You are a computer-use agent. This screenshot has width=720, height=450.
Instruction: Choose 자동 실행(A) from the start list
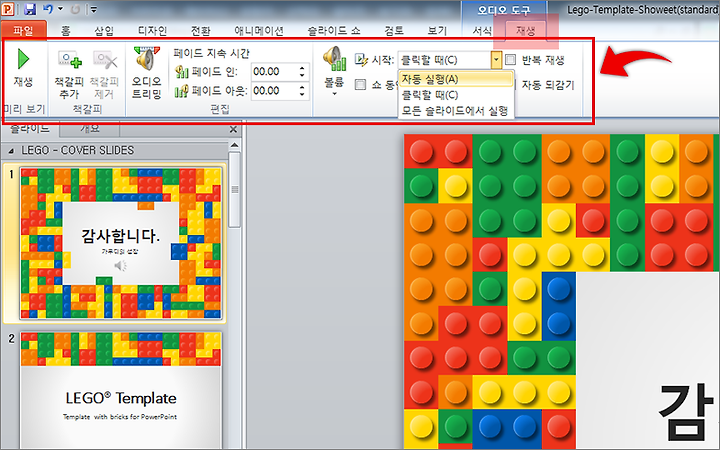tap(456, 79)
